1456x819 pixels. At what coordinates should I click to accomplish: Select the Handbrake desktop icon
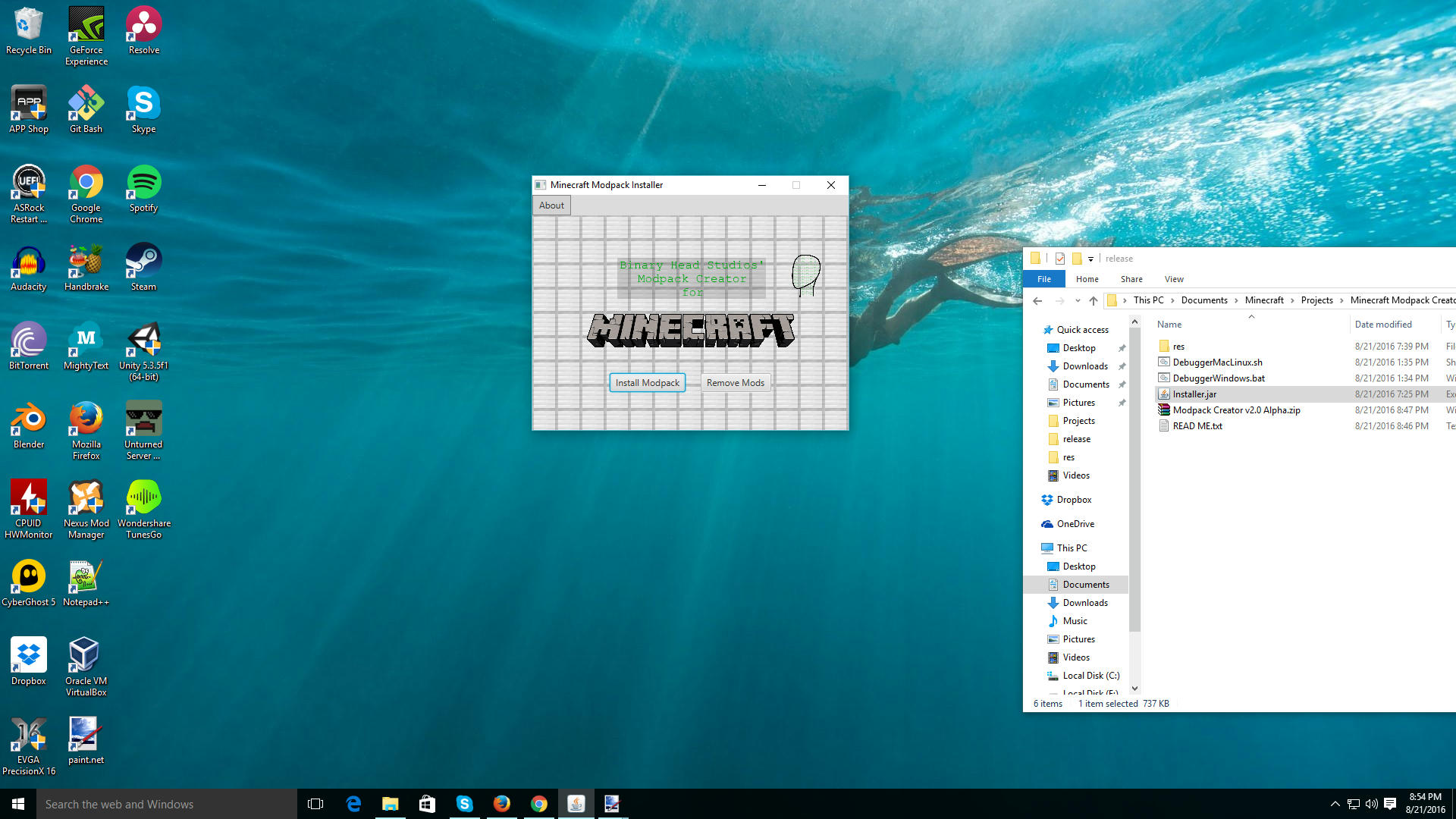click(x=86, y=268)
